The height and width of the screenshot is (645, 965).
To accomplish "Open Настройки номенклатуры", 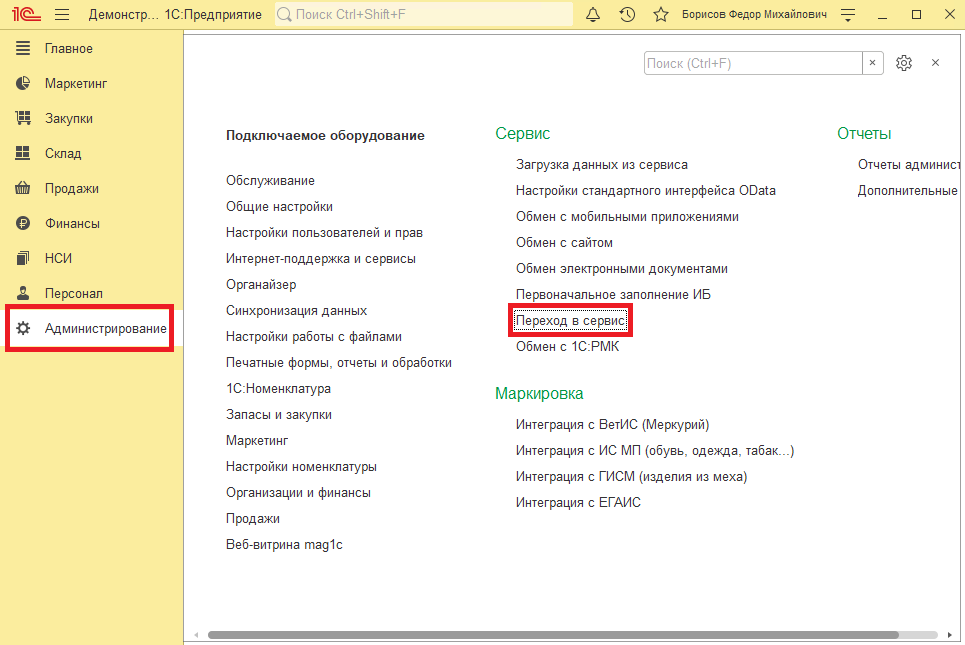I will (x=301, y=467).
